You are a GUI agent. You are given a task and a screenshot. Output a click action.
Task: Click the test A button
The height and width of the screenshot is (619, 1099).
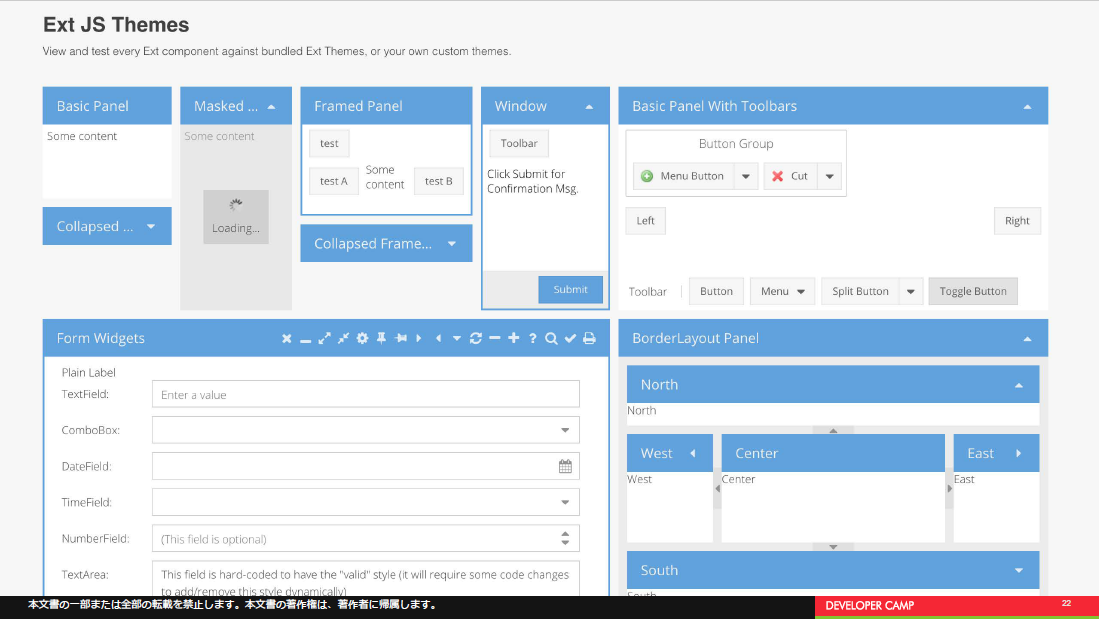coord(334,181)
